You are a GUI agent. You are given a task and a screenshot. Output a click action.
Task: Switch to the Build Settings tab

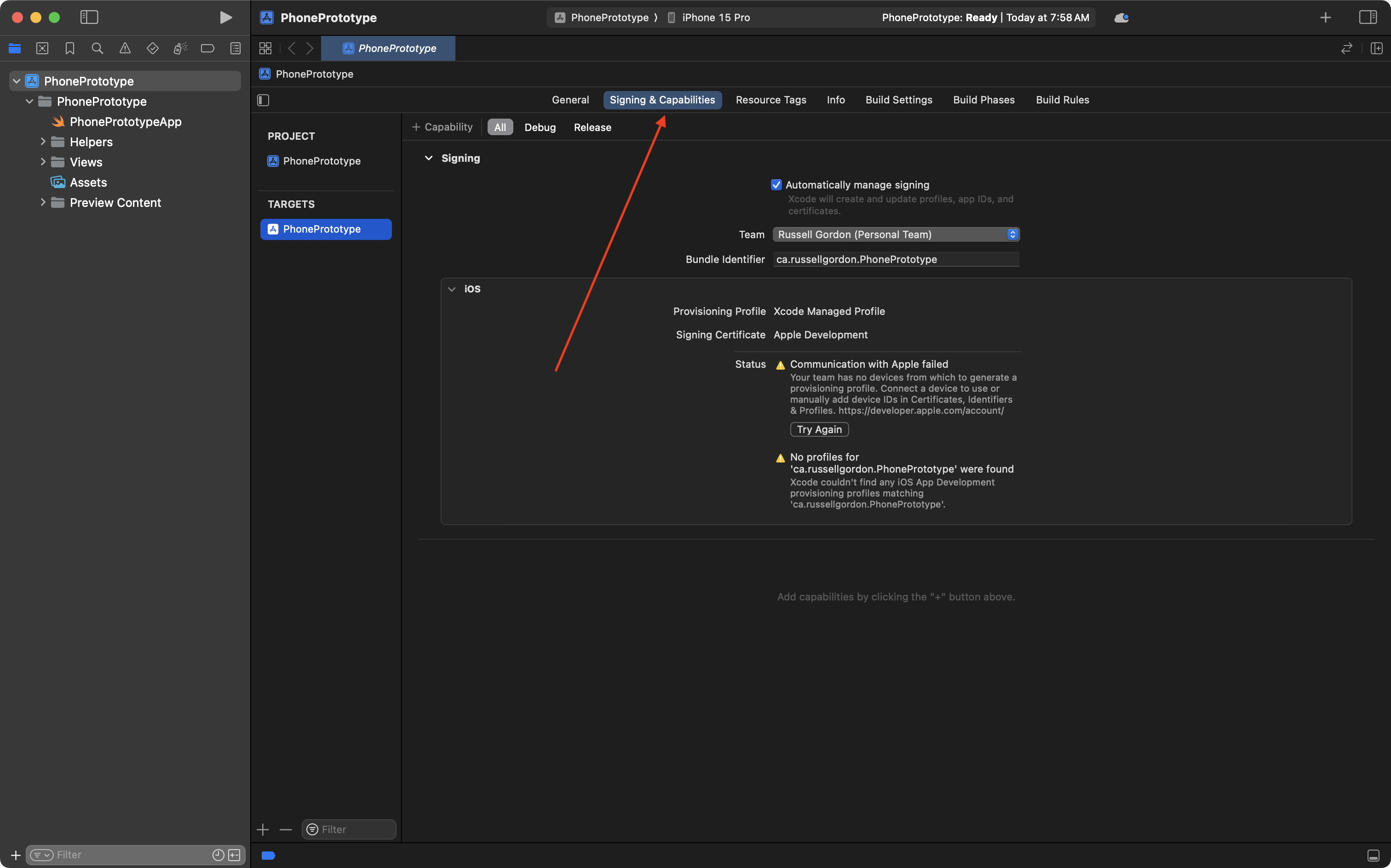pyautogui.click(x=898, y=100)
